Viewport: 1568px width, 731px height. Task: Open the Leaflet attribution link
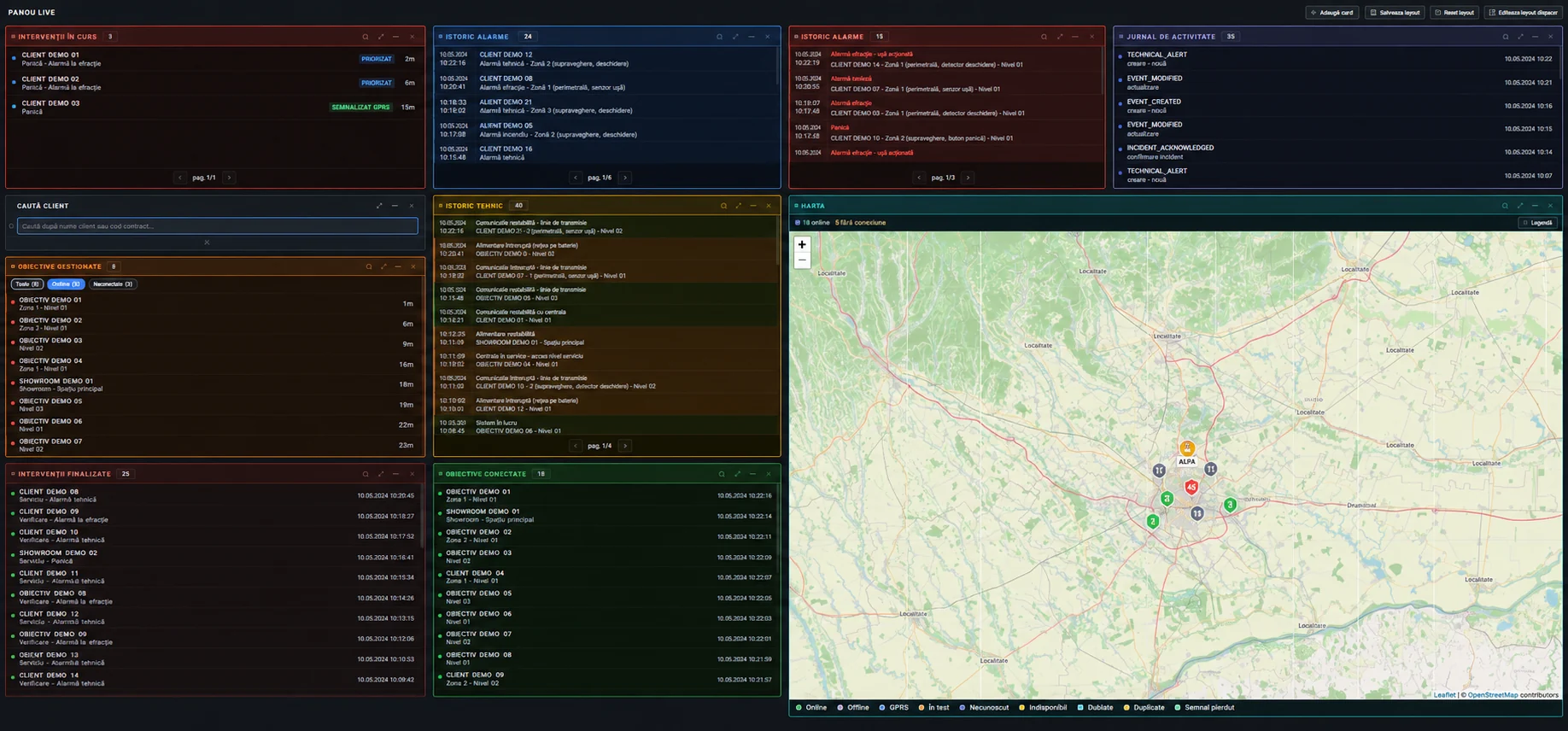coord(1444,695)
